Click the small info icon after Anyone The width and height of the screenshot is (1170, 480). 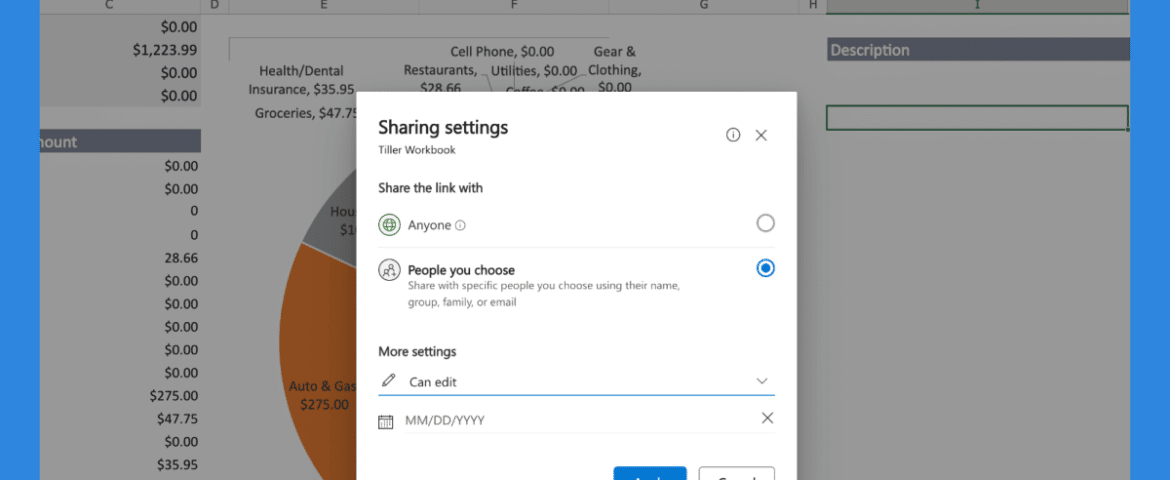460,225
